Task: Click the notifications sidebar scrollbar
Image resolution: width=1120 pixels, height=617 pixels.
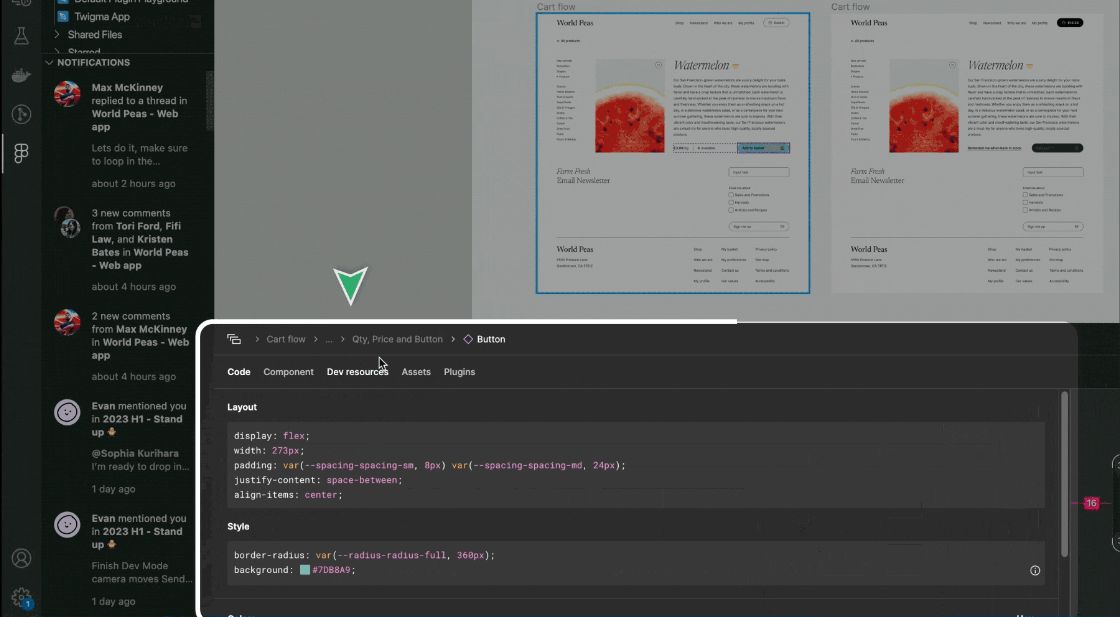Action: 210,100
